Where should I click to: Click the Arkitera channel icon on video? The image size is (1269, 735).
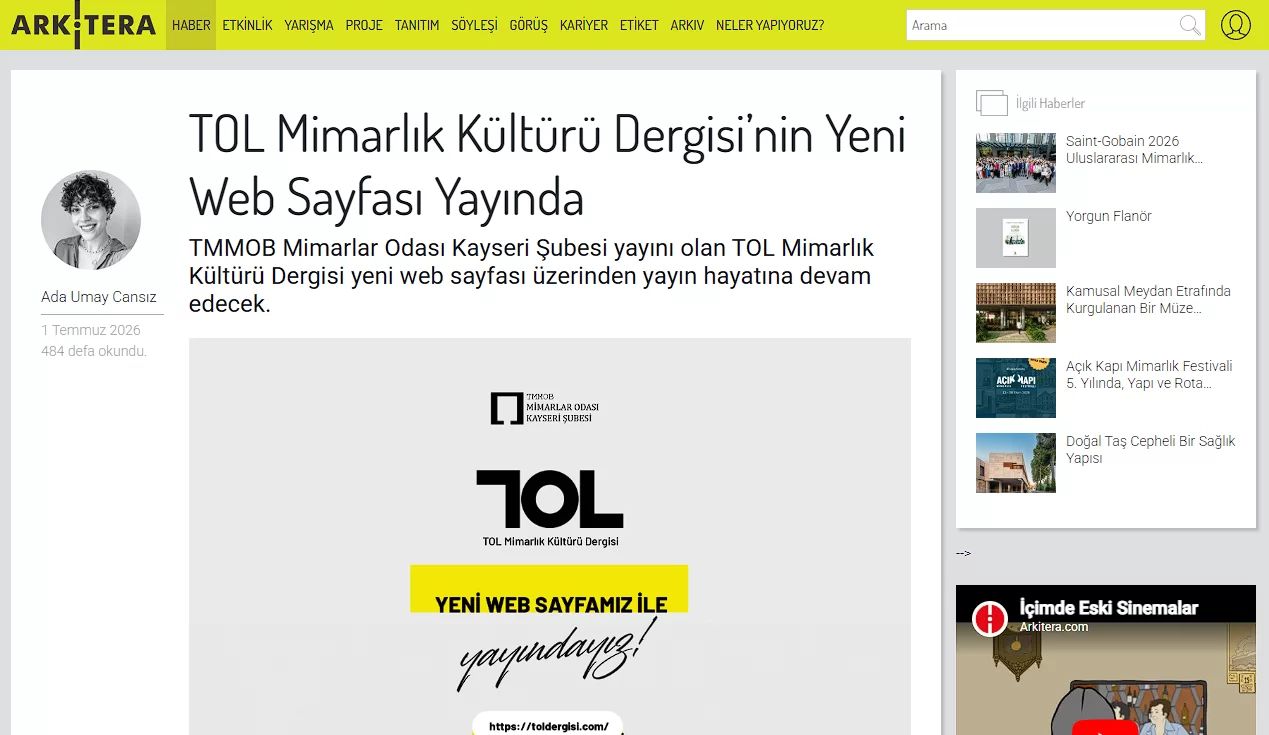990,618
